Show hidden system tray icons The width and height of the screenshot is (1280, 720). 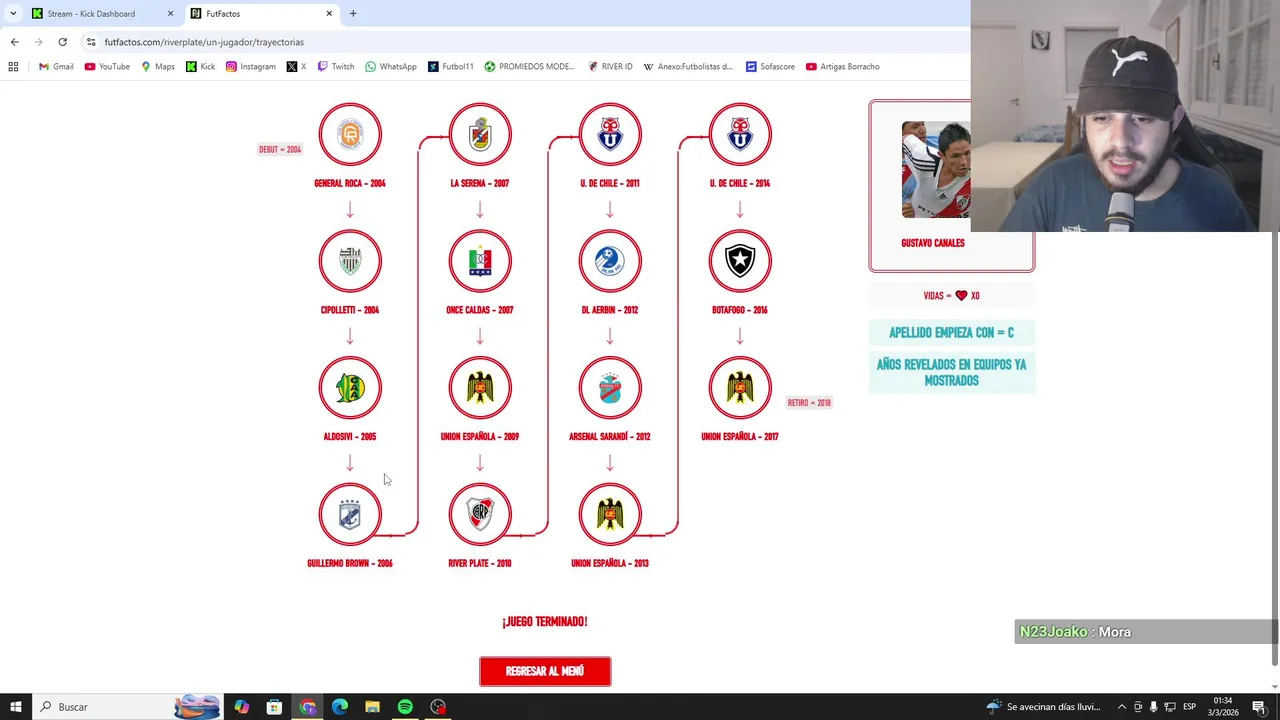pos(1121,707)
